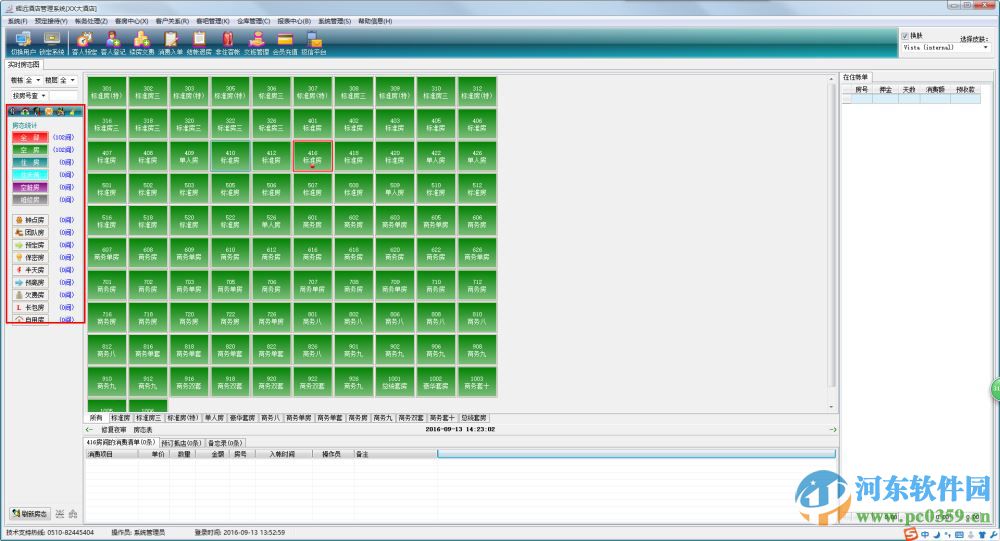Open the Vista (internal) skin dropdown
Screen dimensions: 1000x541
point(945,47)
